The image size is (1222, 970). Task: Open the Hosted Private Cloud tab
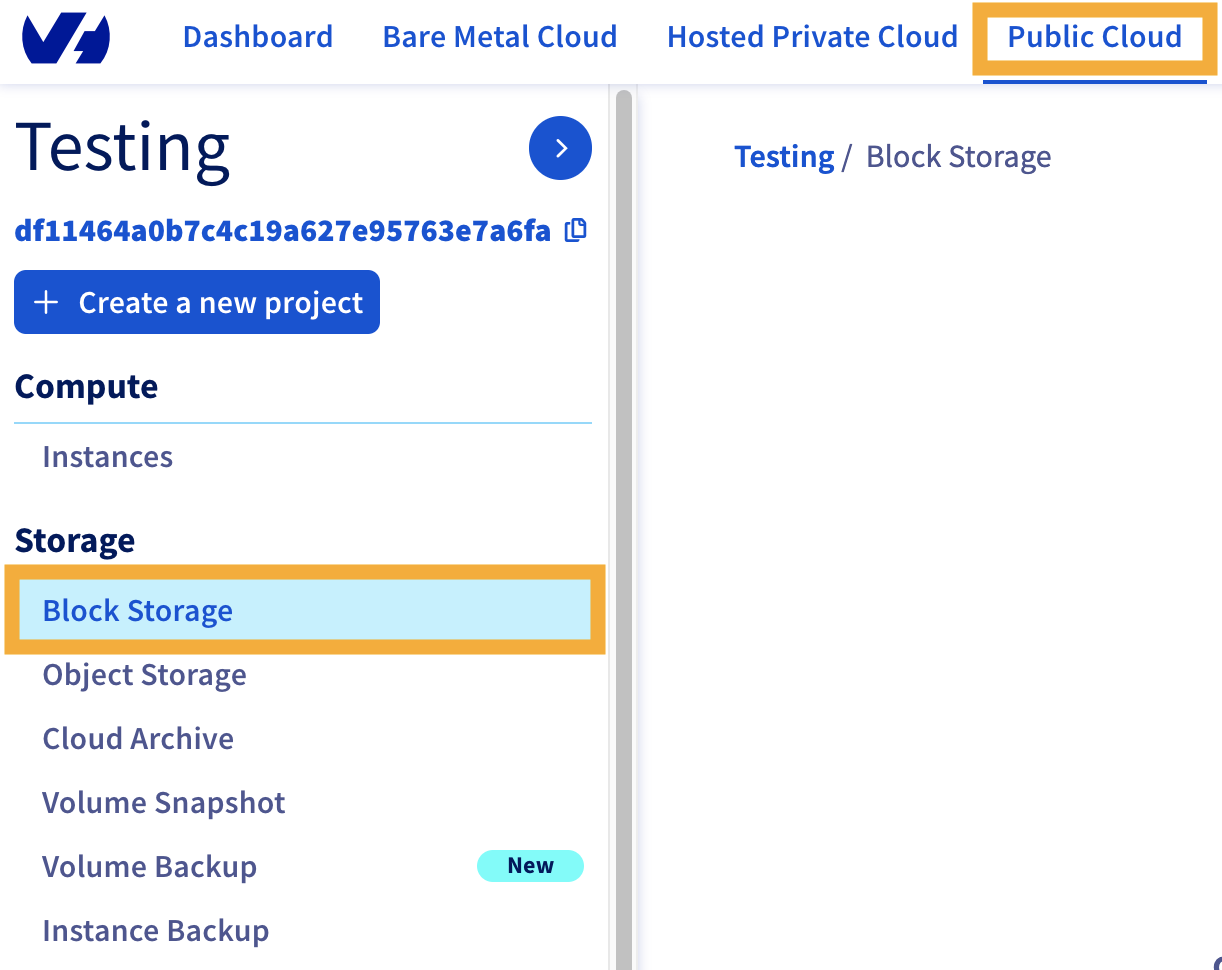[812, 37]
